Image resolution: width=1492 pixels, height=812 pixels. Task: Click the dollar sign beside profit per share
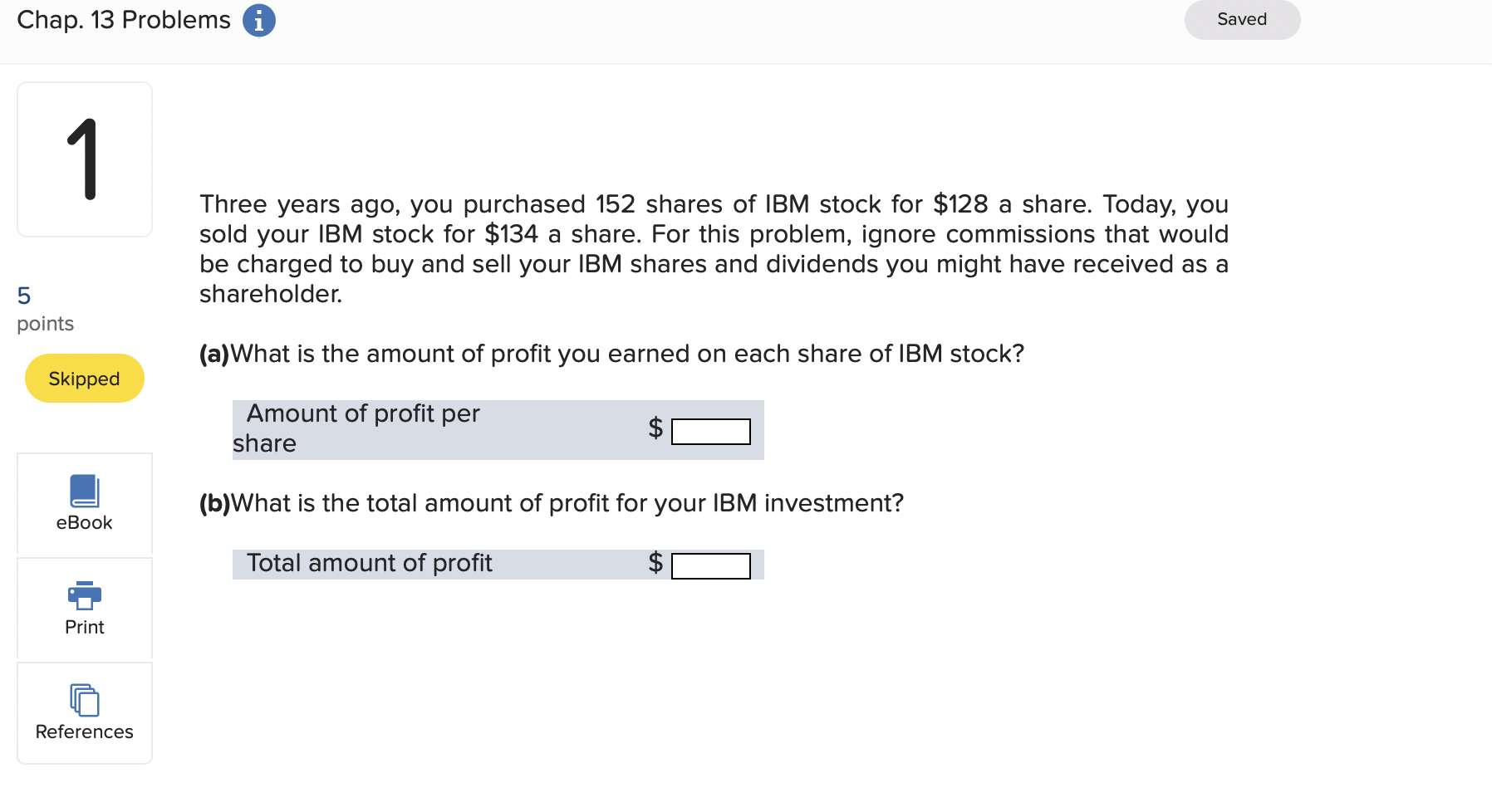(x=655, y=428)
